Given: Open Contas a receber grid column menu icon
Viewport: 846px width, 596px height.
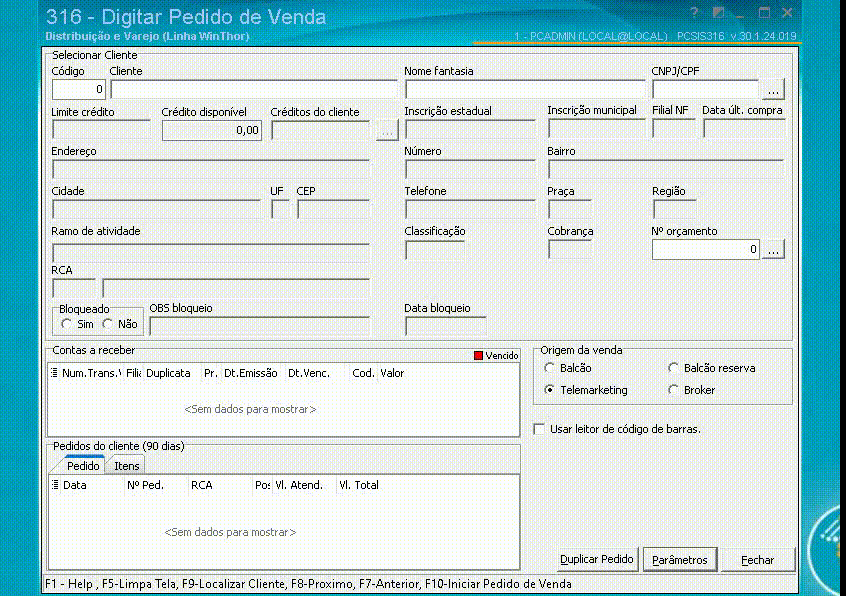Looking at the screenshot, I should point(54,373).
